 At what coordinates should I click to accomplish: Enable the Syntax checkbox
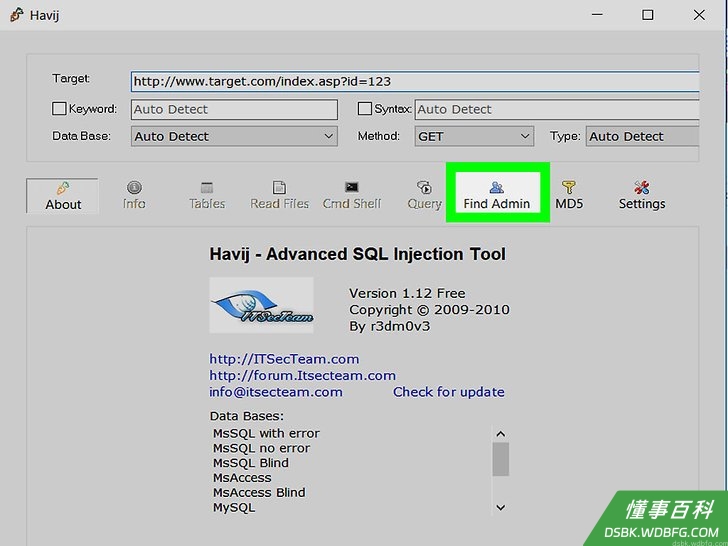[365, 109]
